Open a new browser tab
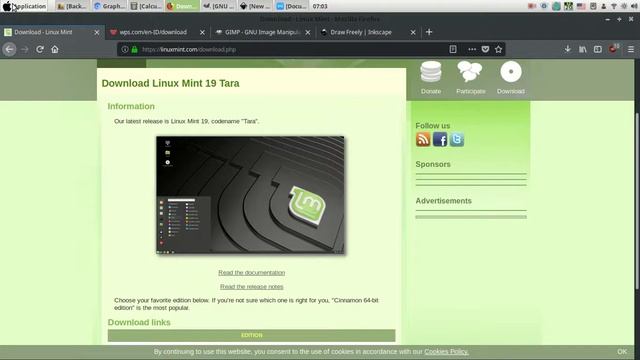 [429, 32]
